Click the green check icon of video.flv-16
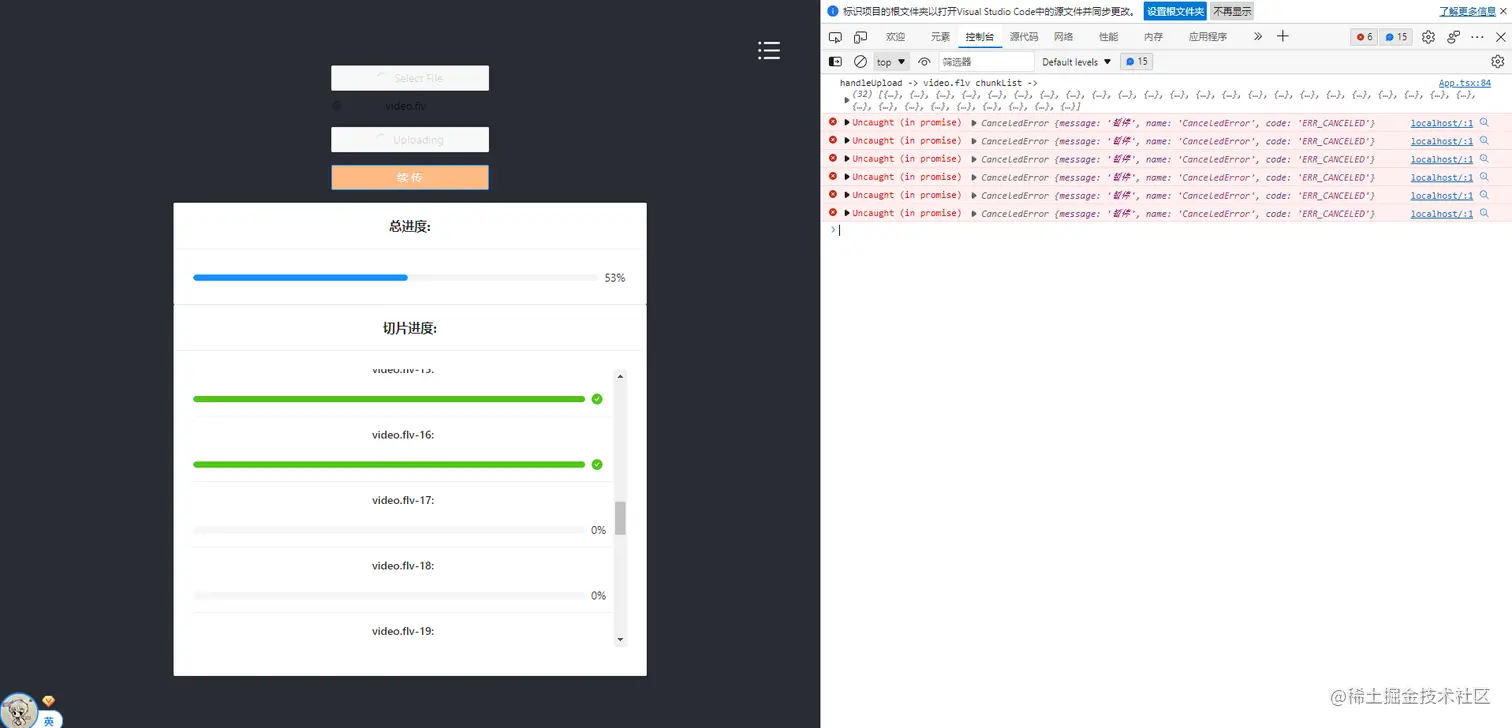This screenshot has height=728, width=1512. coord(597,464)
